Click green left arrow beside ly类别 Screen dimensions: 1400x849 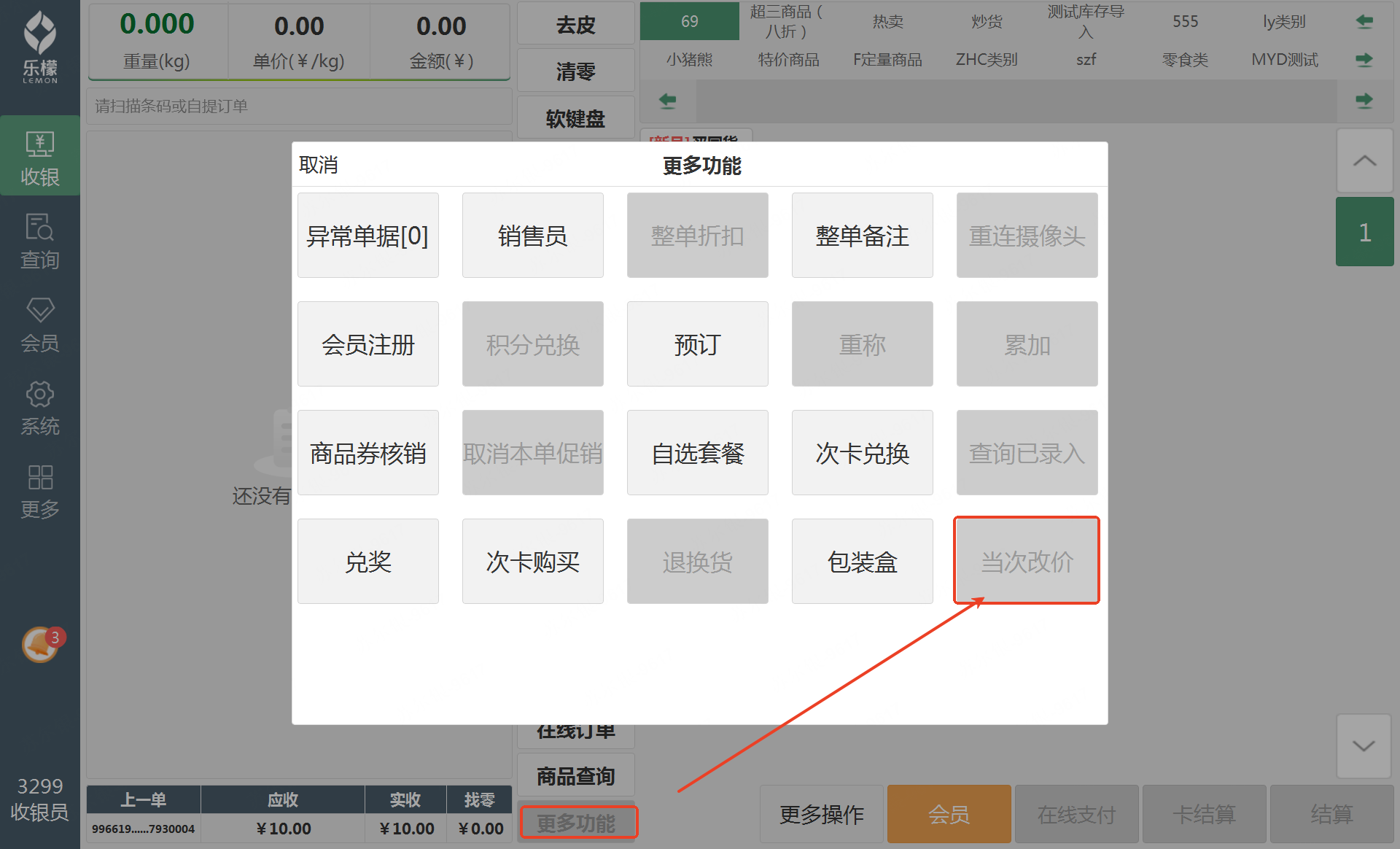1364,21
